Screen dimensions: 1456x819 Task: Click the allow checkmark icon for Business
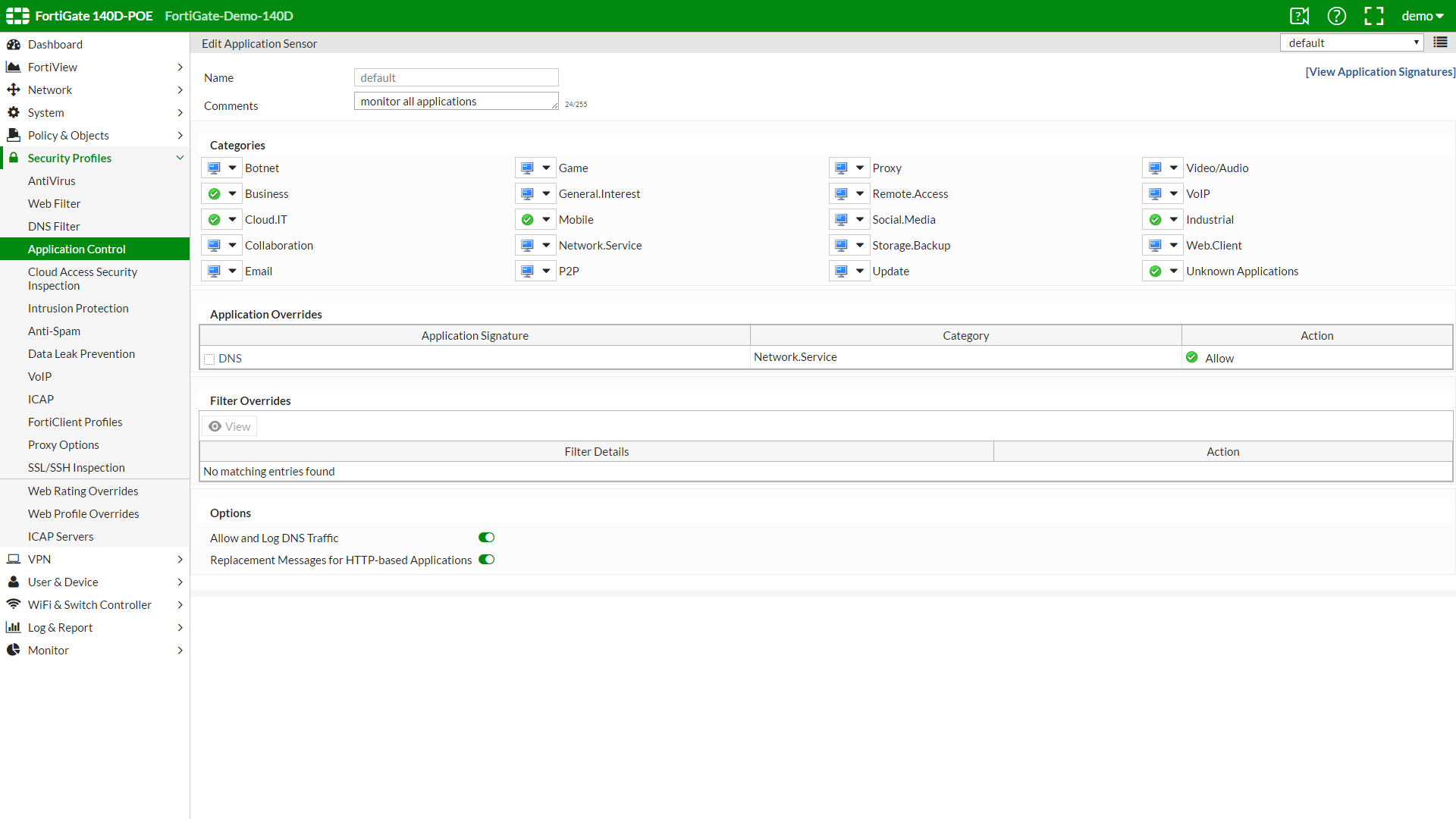[x=214, y=194]
